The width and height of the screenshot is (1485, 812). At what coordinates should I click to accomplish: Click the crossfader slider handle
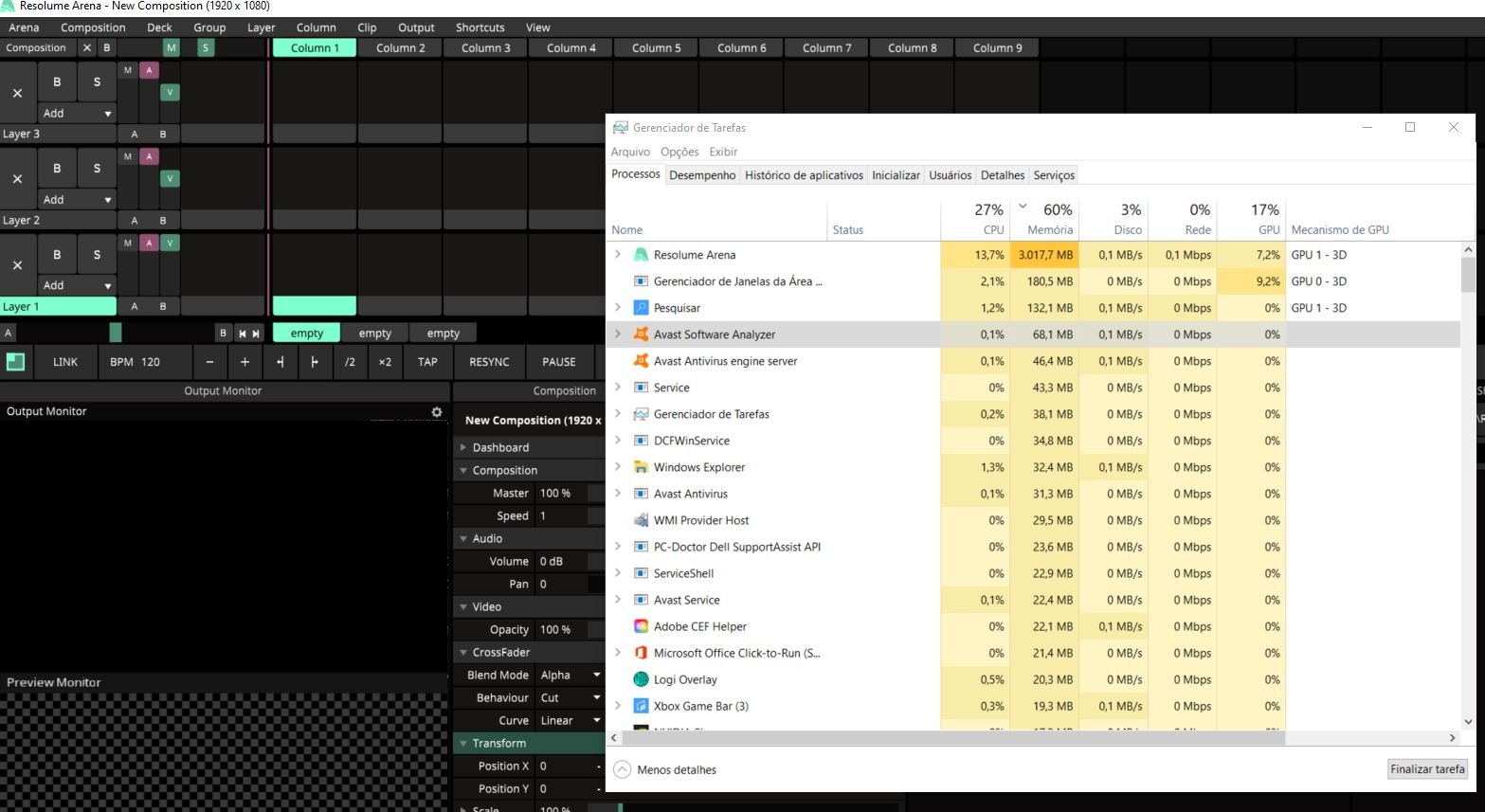(x=116, y=333)
